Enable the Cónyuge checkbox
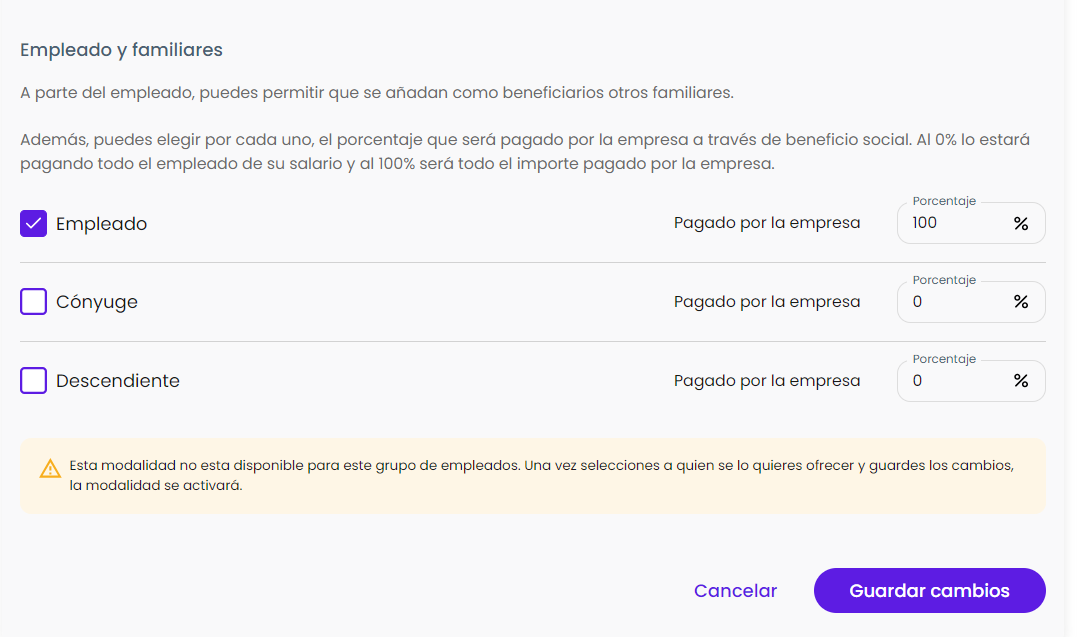 click(34, 301)
